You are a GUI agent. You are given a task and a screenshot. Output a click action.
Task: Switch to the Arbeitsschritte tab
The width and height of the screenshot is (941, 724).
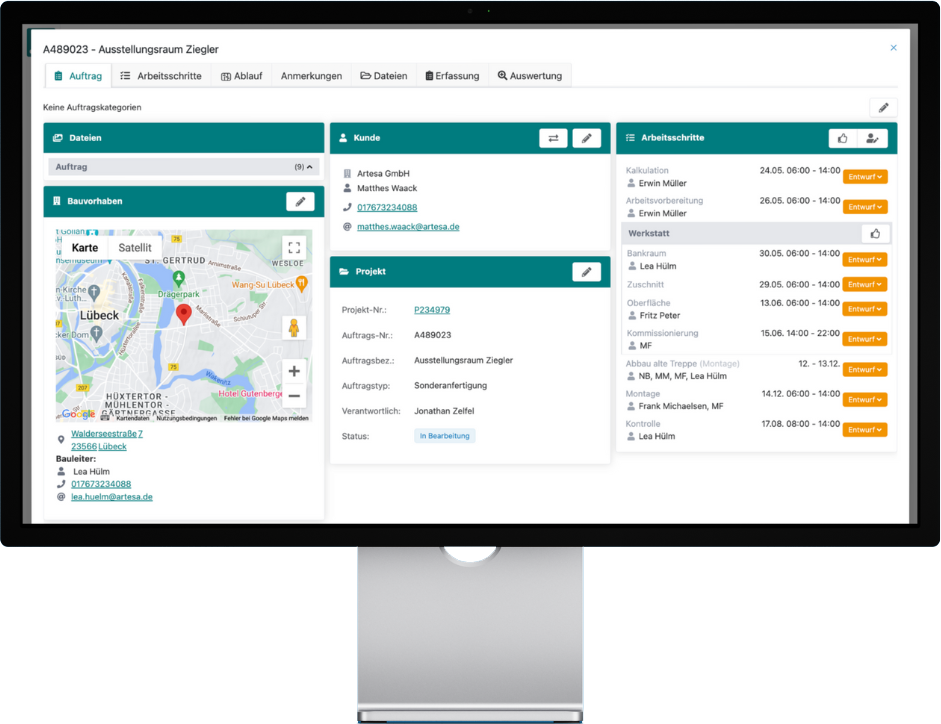coord(161,76)
